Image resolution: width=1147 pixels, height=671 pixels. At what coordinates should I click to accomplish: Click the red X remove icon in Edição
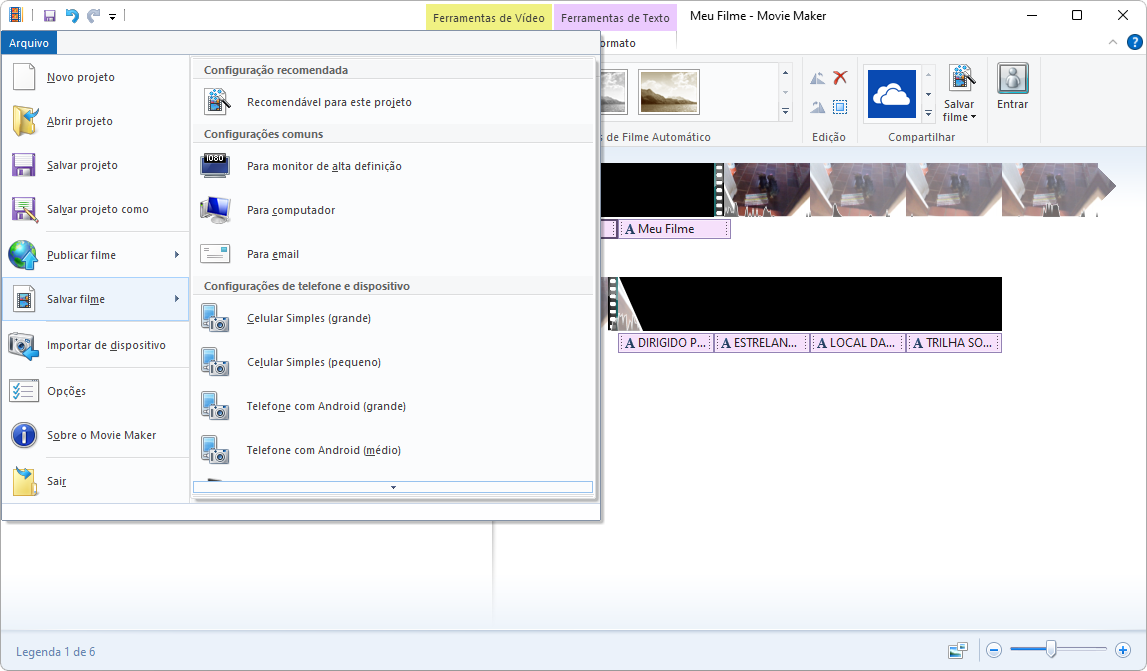pyautogui.click(x=840, y=78)
